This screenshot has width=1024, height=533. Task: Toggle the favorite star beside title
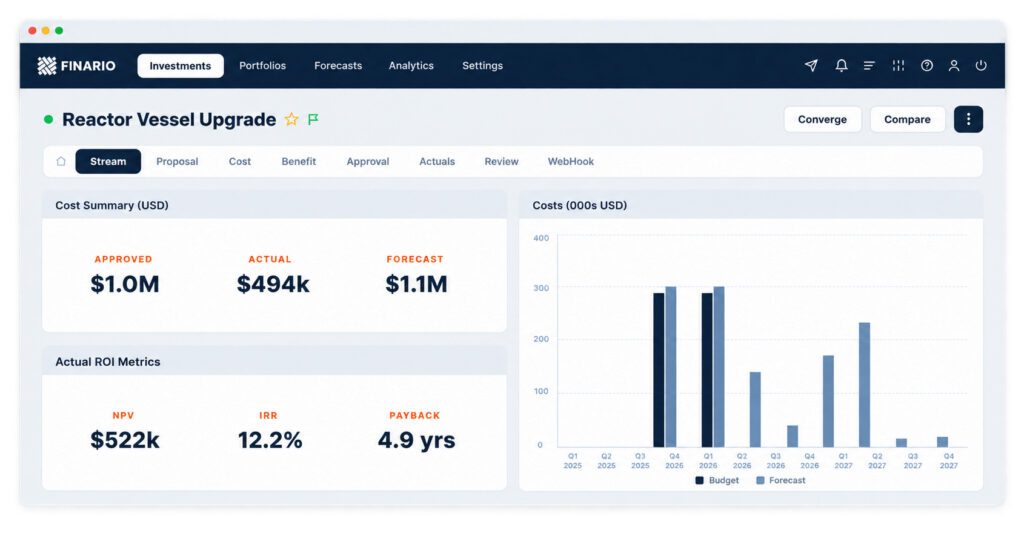pos(291,119)
